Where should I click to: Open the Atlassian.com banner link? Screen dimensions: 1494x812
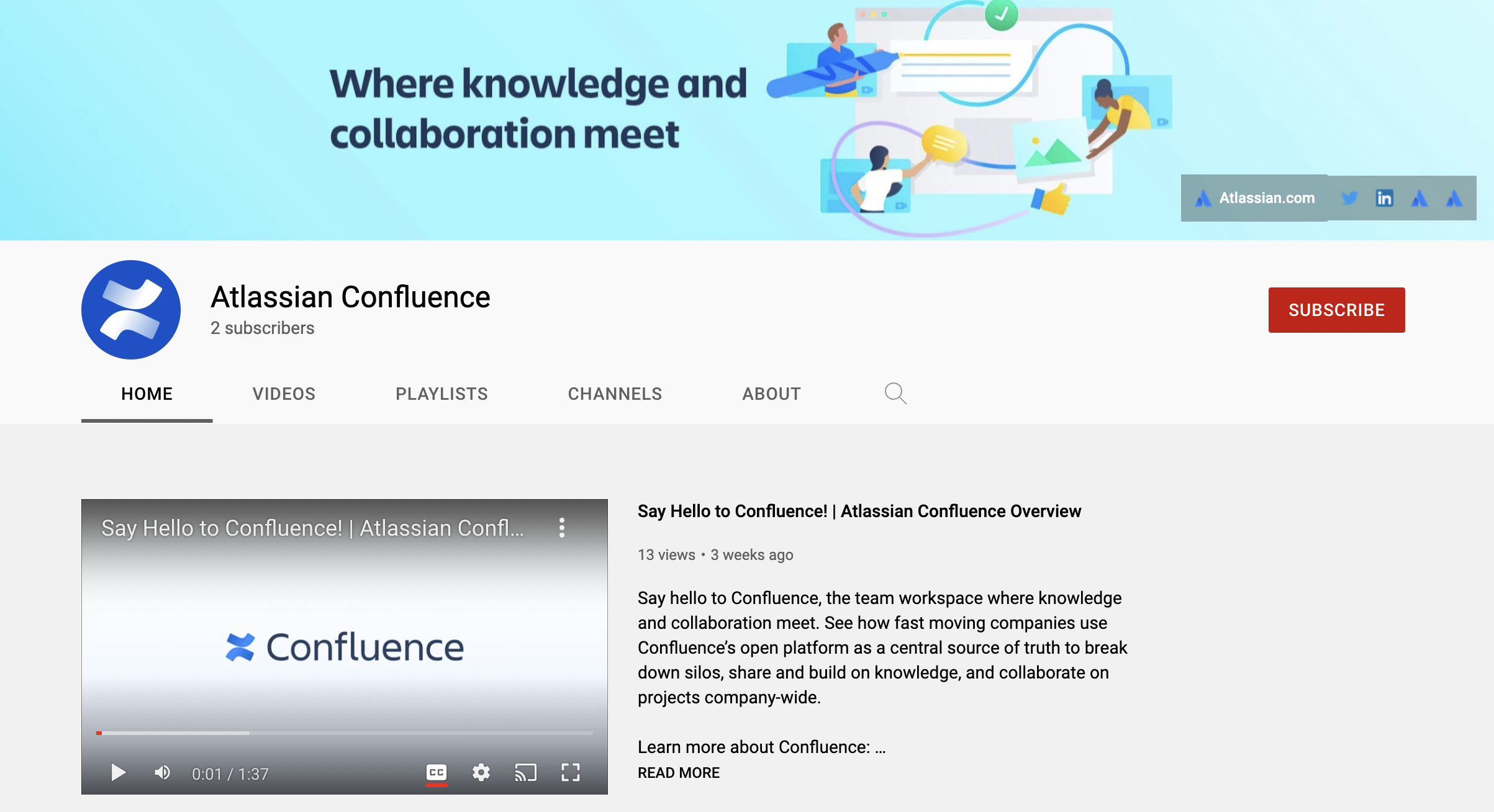pyautogui.click(x=1254, y=198)
